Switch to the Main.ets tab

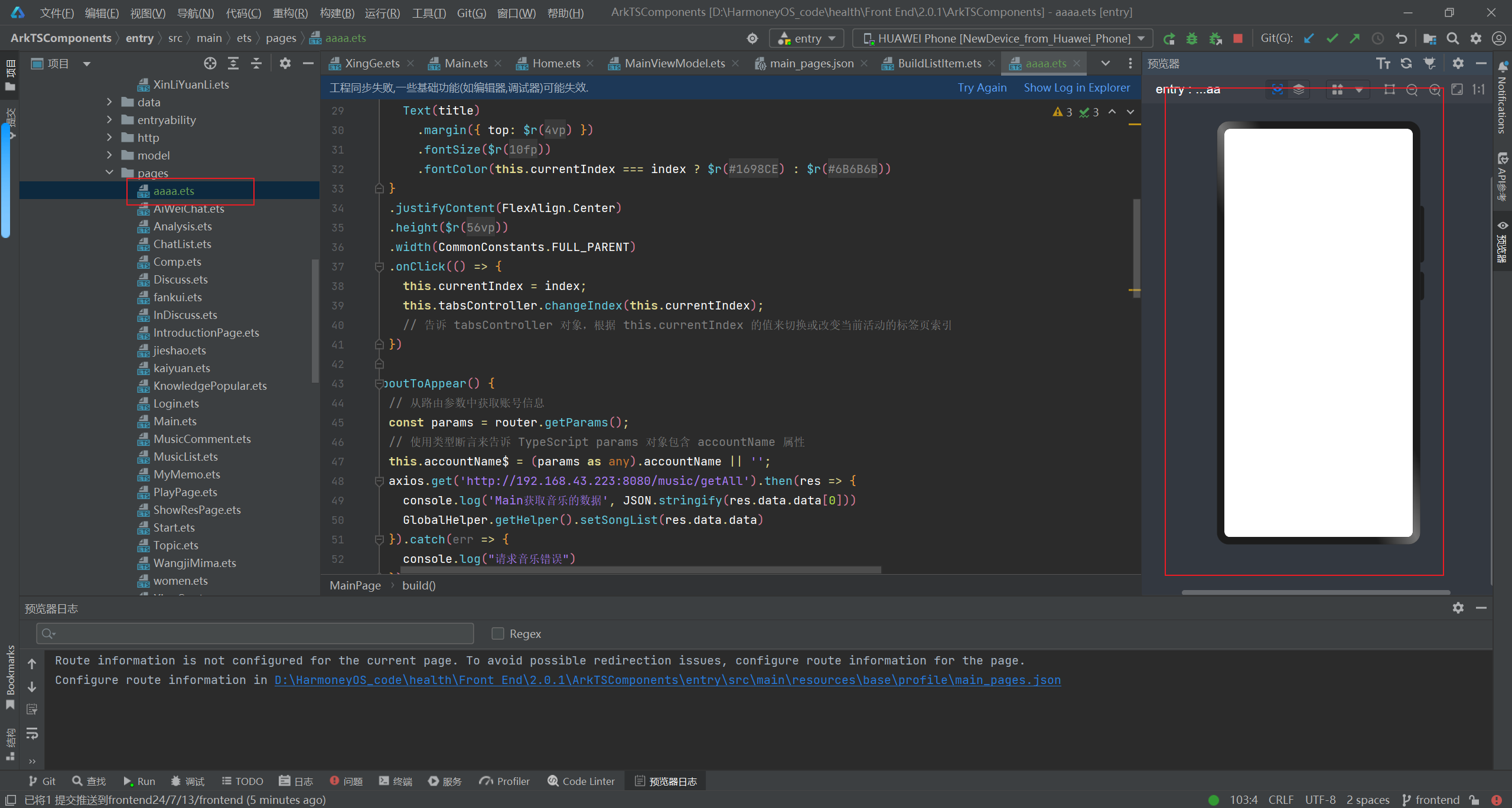(465, 63)
